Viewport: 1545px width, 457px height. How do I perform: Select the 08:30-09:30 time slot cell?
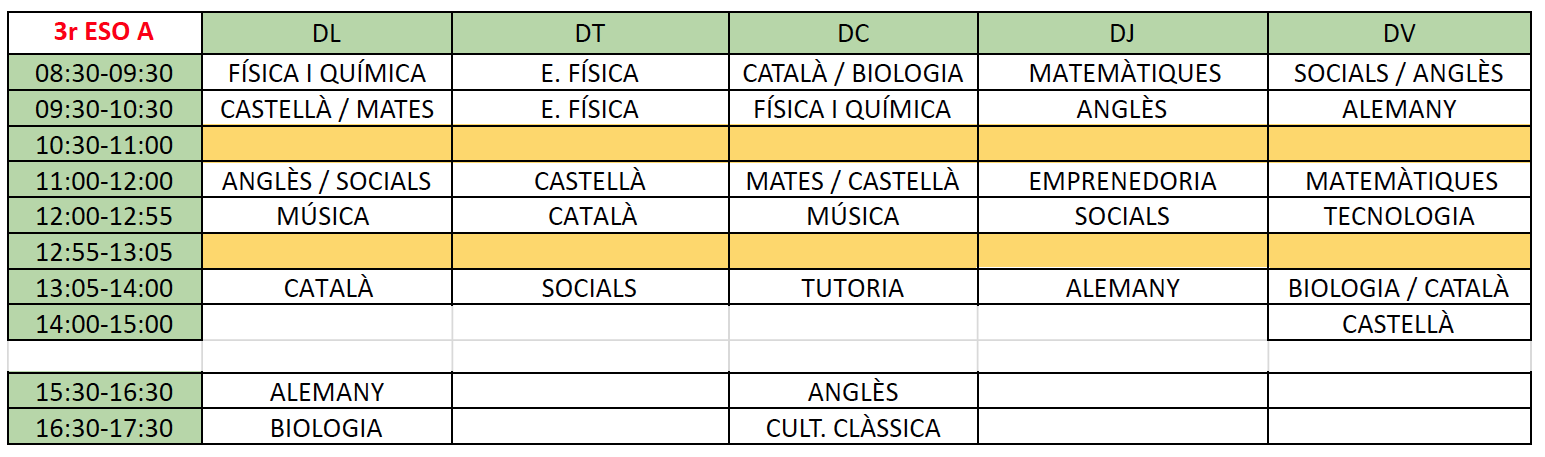point(104,73)
